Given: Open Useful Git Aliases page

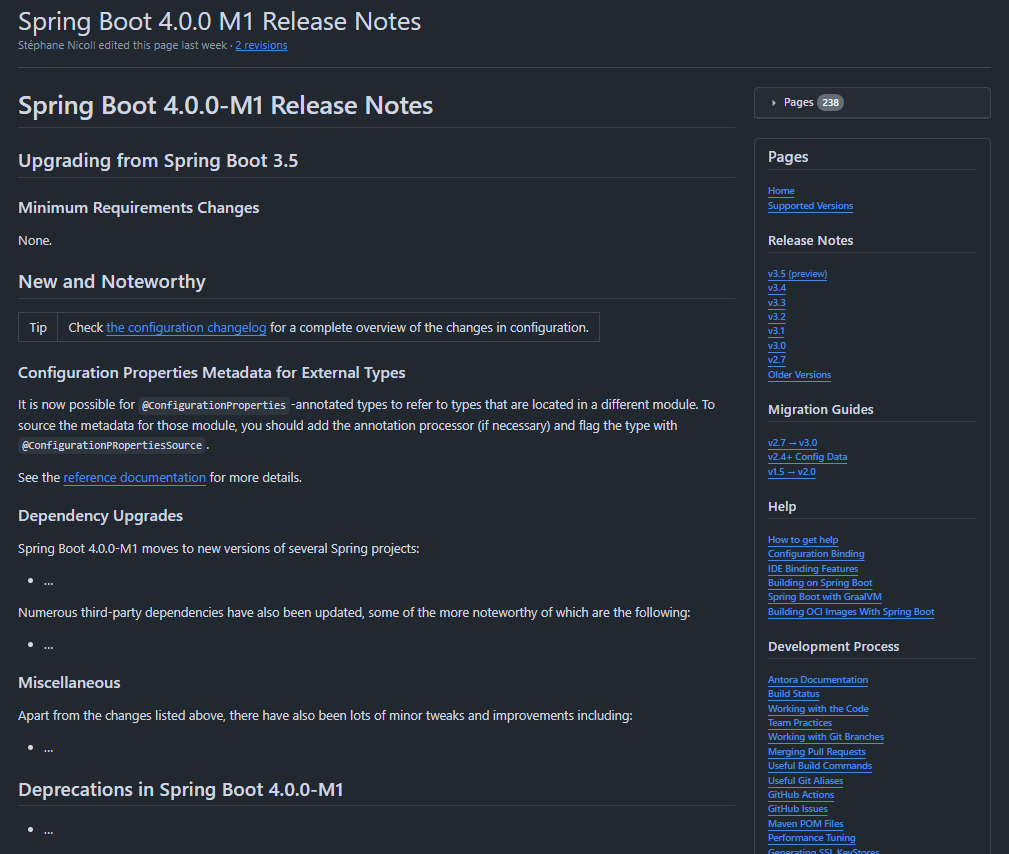Looking at the screenshot, I should tap(805, 781).
